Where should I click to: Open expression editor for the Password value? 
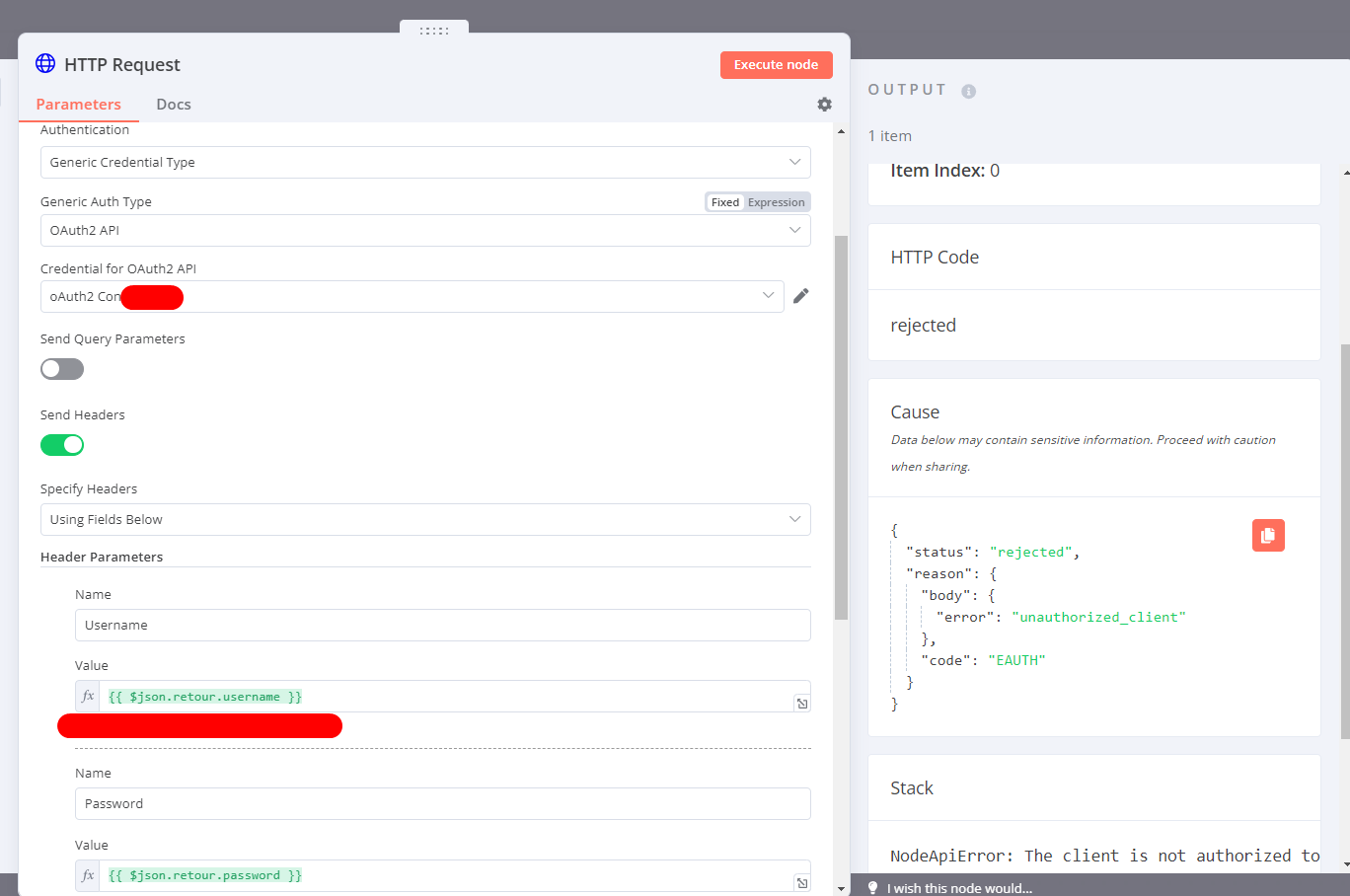(x=802, y=881)
